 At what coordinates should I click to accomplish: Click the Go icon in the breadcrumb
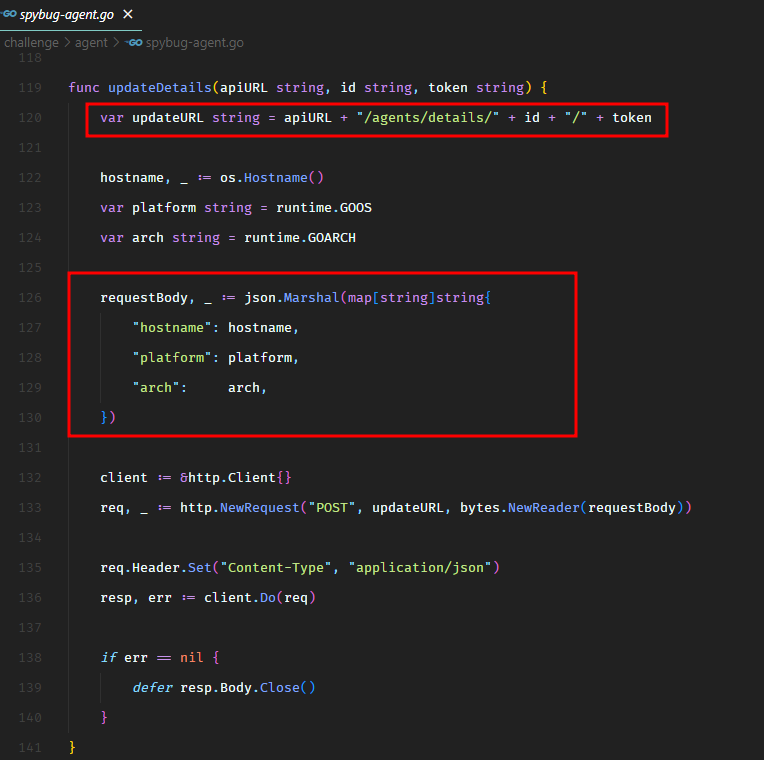pos(134,43)
